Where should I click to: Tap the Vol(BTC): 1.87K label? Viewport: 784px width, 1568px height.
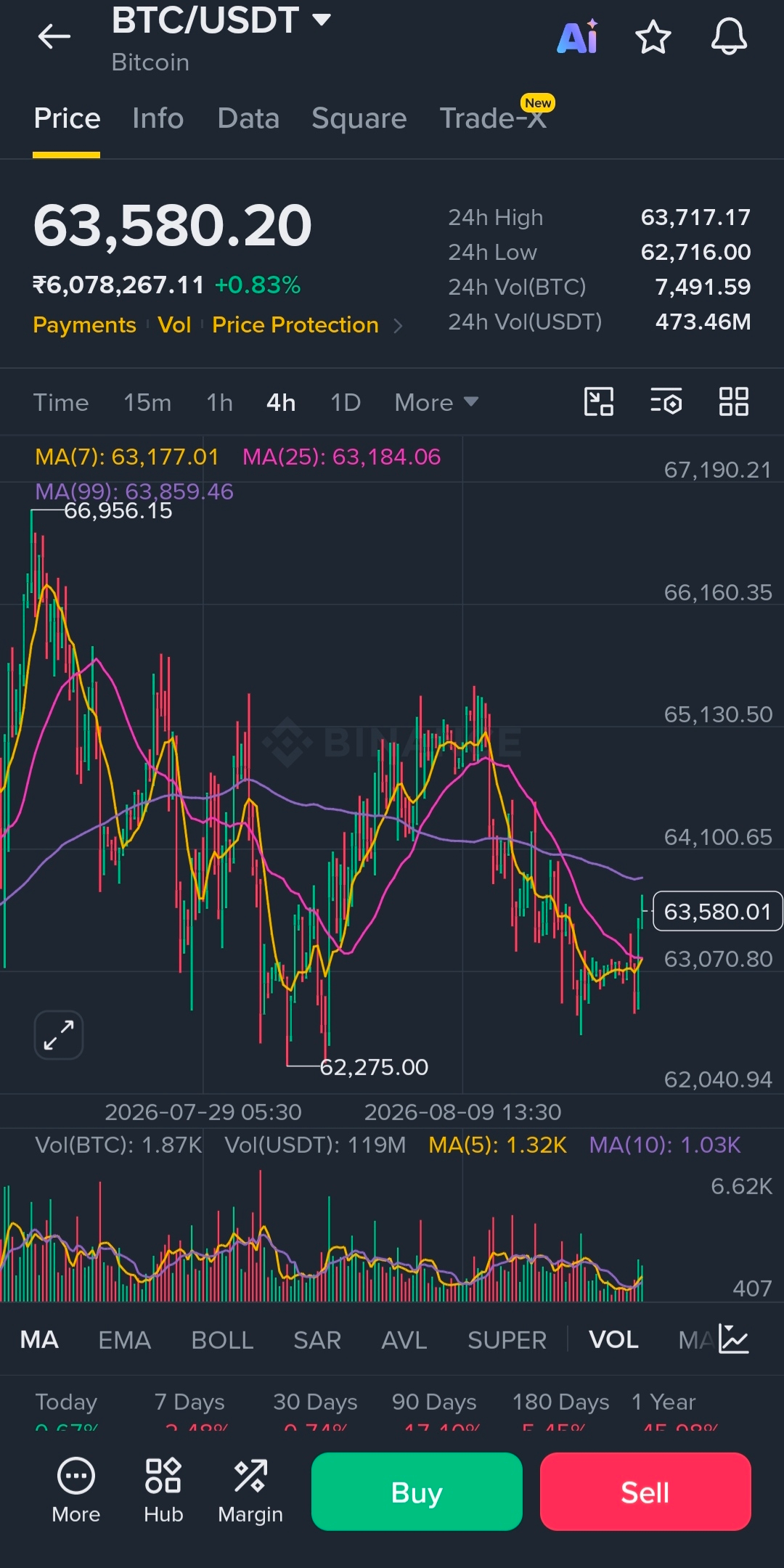118,1145
